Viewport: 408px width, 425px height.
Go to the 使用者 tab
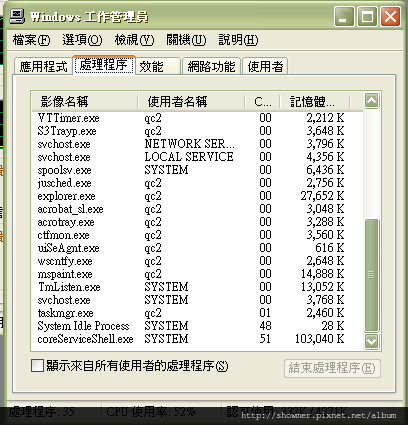coord(265,66)
